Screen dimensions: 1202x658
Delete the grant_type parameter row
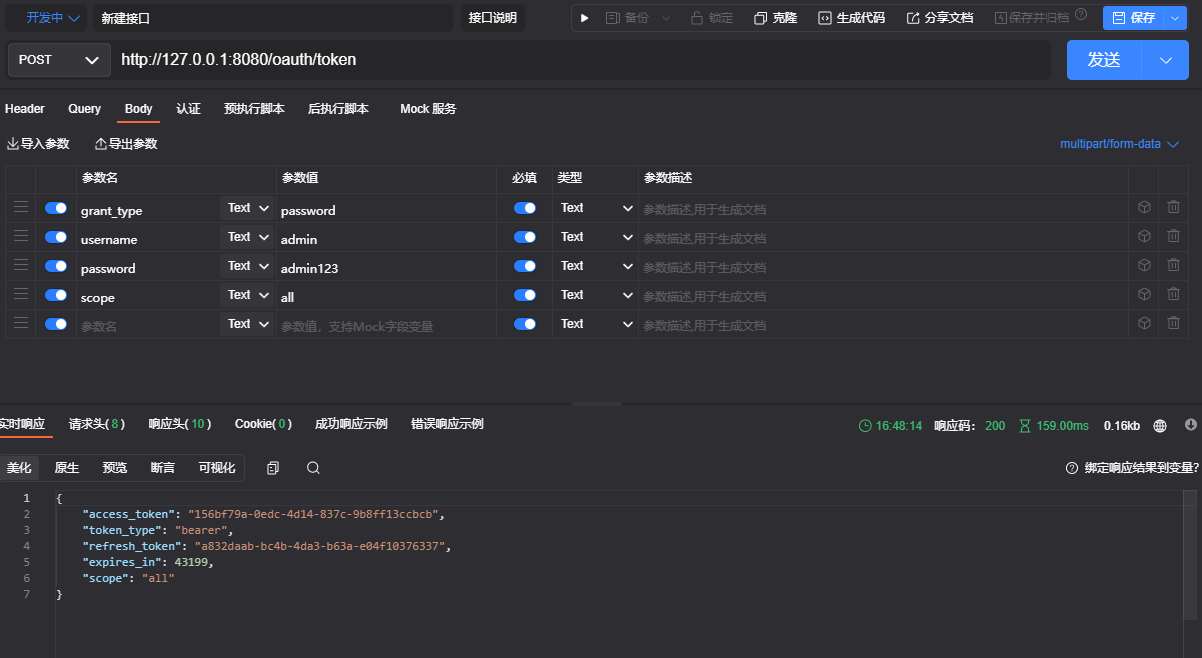coord(1173,208)
